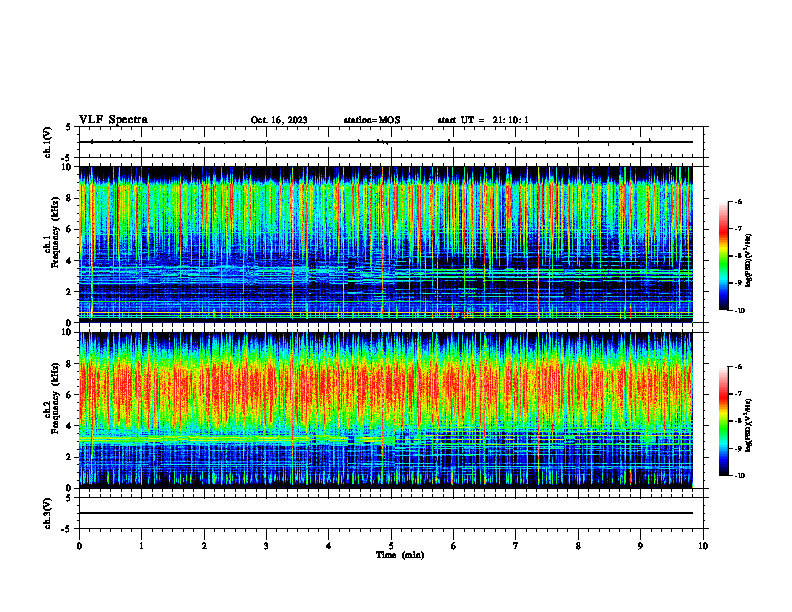
Task: Click the "Time (min)" axis title
Action: point(400,555)
